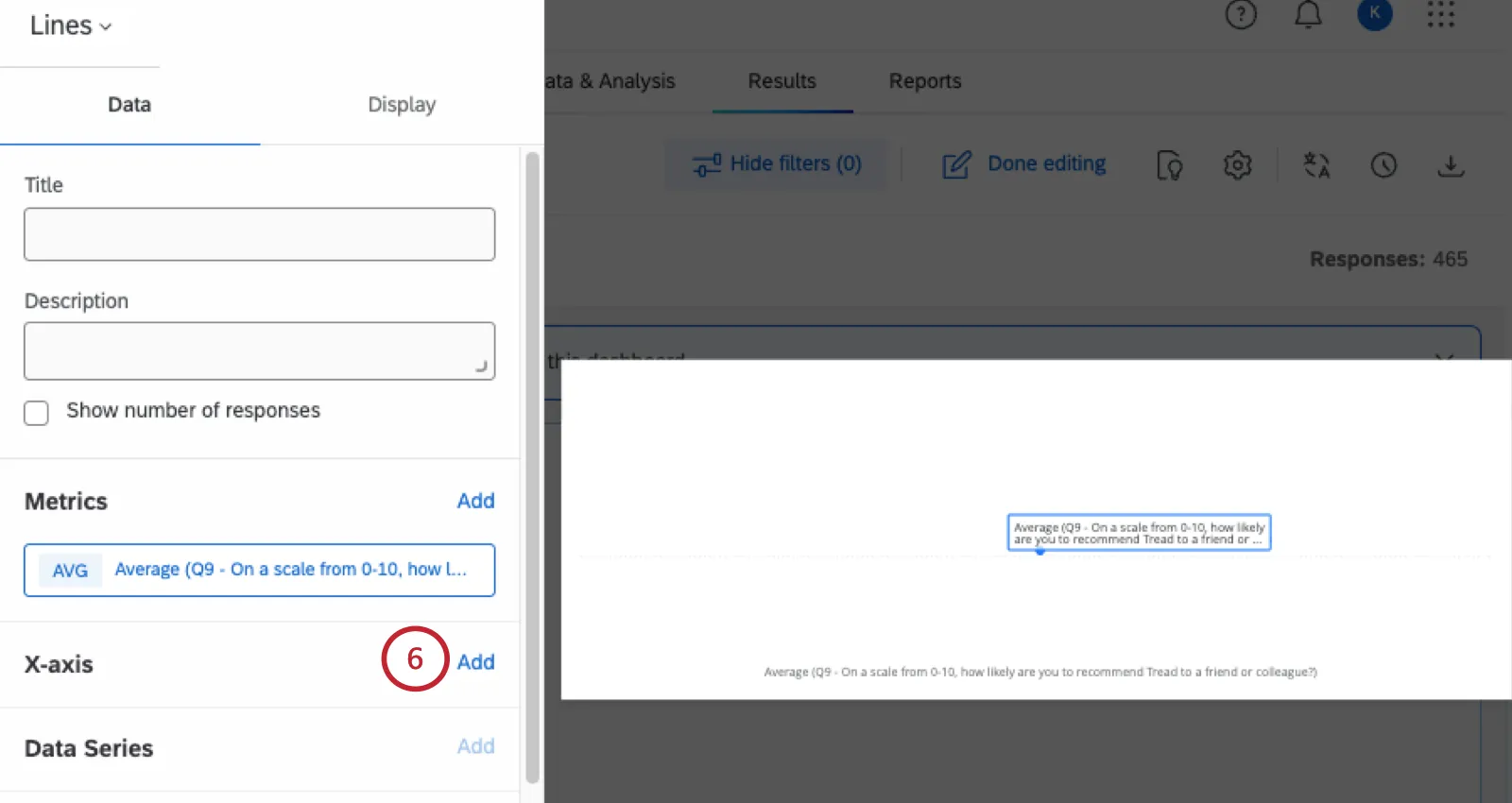Add an X-axis field
The width and height of the screenshot is (1512, 803).
pos(475,662)
